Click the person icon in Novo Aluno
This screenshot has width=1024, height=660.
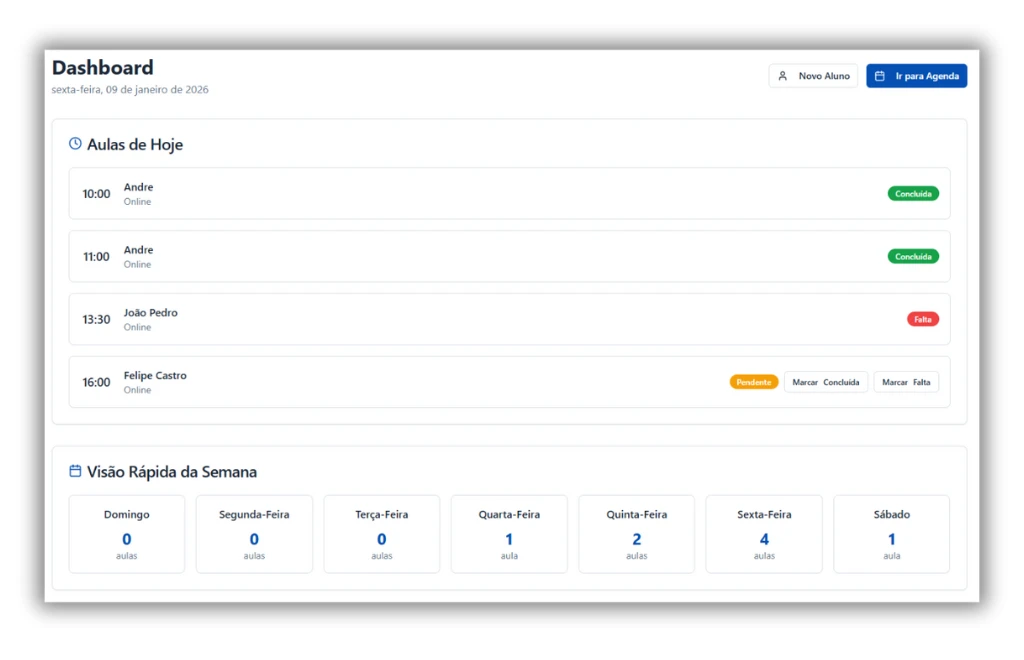[783, 76]
